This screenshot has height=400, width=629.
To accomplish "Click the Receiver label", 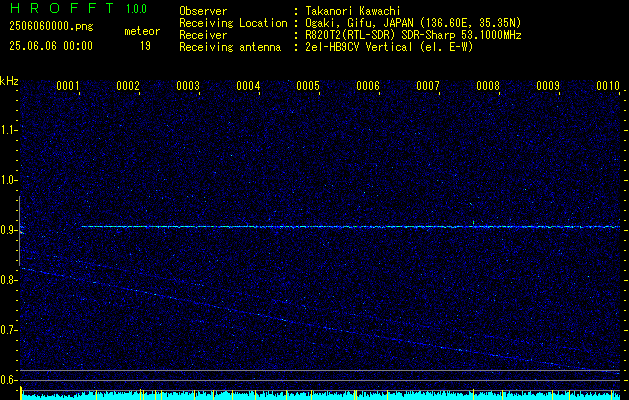I will (203, 35).
